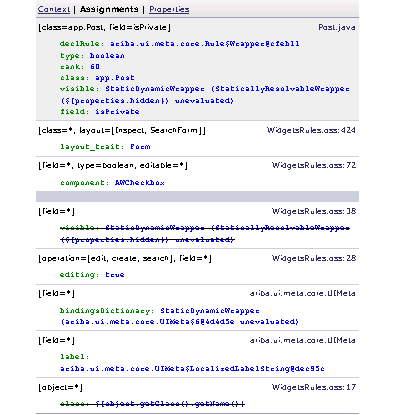The width and height of the screenshot is (400, 415).
Task: Open WidgetsRules.oss:38 source reference
Action: tap(314, 211)
